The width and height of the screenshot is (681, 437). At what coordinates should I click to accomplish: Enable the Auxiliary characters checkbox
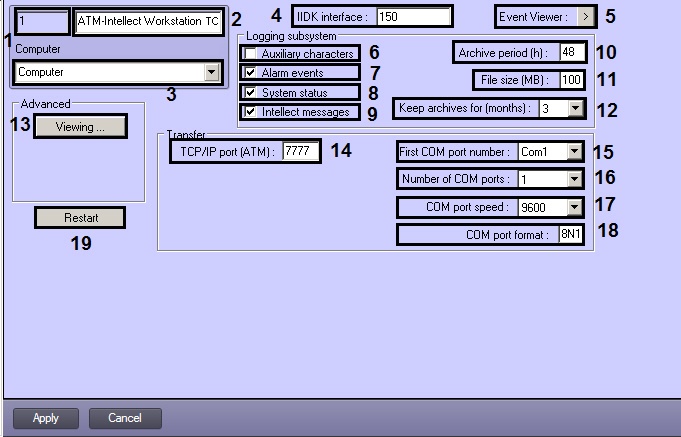tap(251, 53)
